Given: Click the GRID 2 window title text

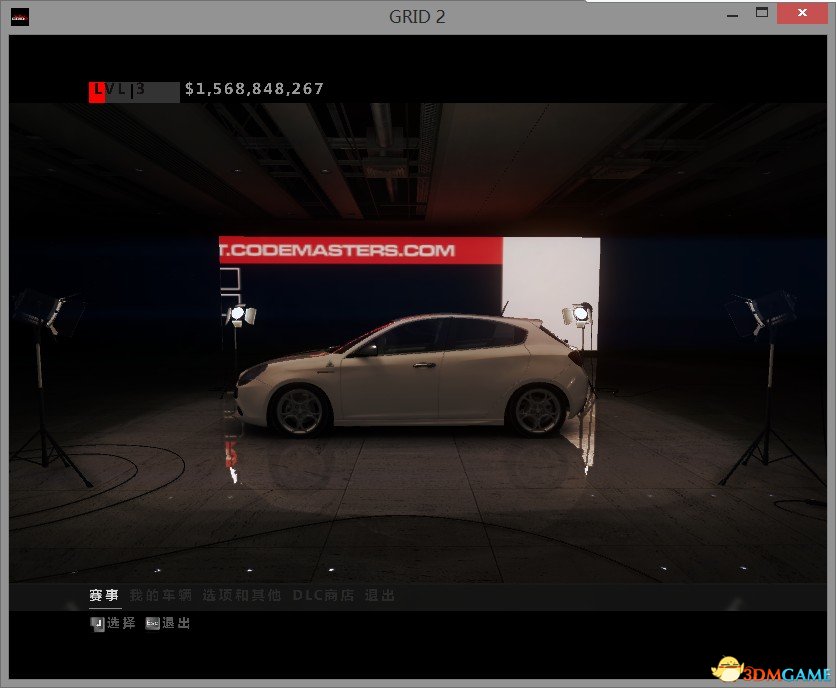Looking at the screenshot, I should coord(417,17).
